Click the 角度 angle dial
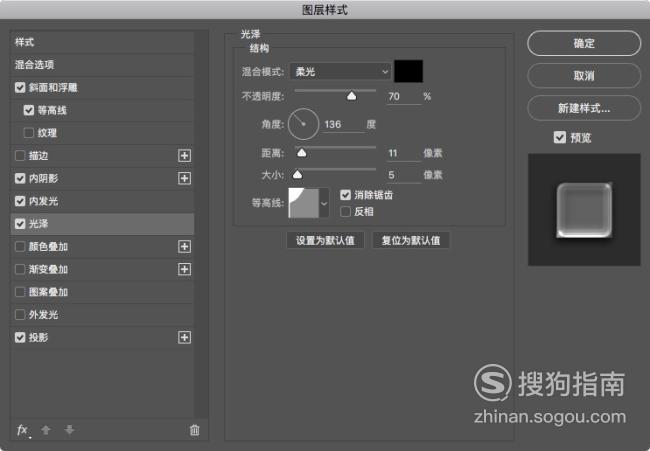 click(303, 124)
